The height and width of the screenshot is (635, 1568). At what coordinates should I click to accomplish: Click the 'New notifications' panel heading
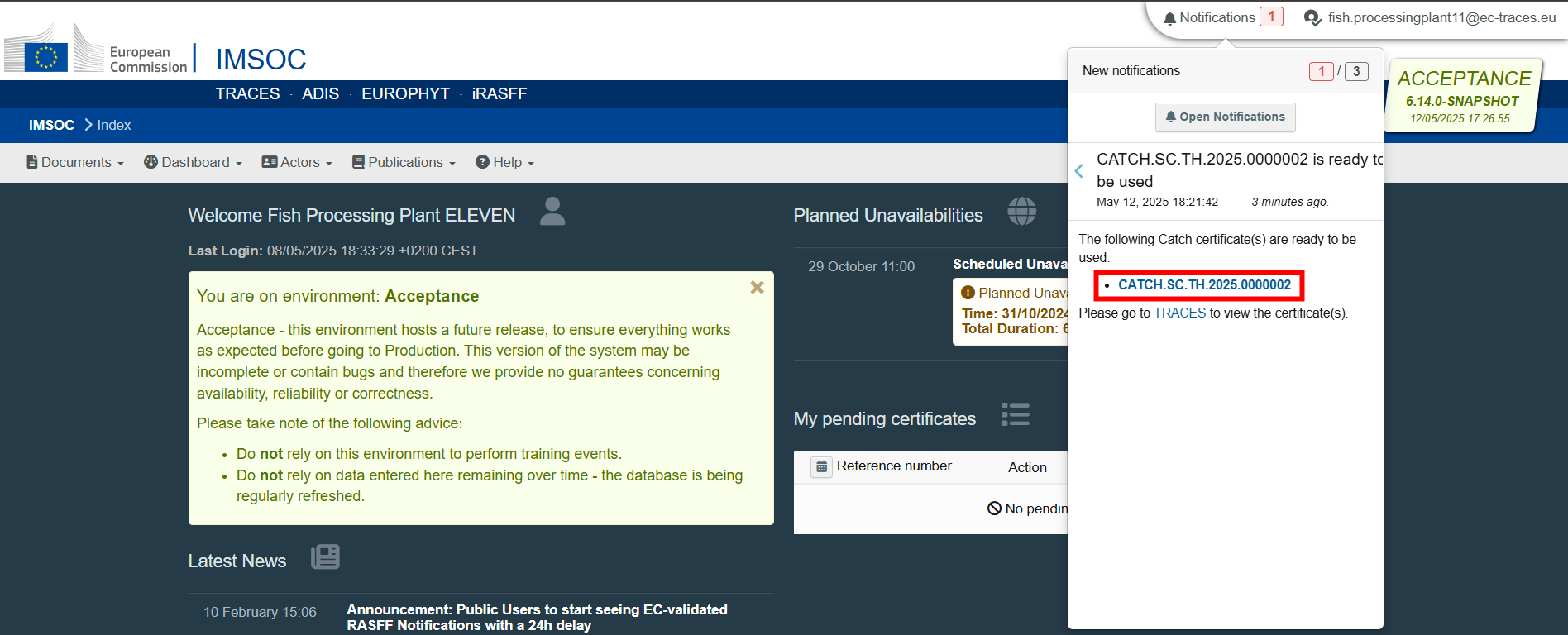coord(1131,71)
